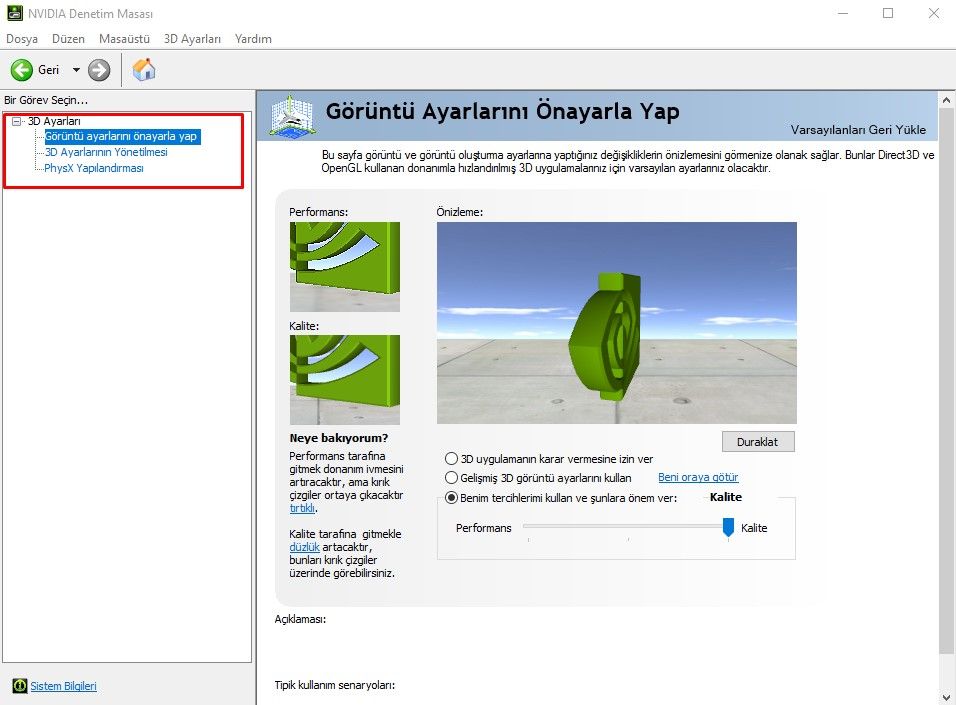Click the düzlük link
This screenshot has width=956, height=705.
click(304, 547)
